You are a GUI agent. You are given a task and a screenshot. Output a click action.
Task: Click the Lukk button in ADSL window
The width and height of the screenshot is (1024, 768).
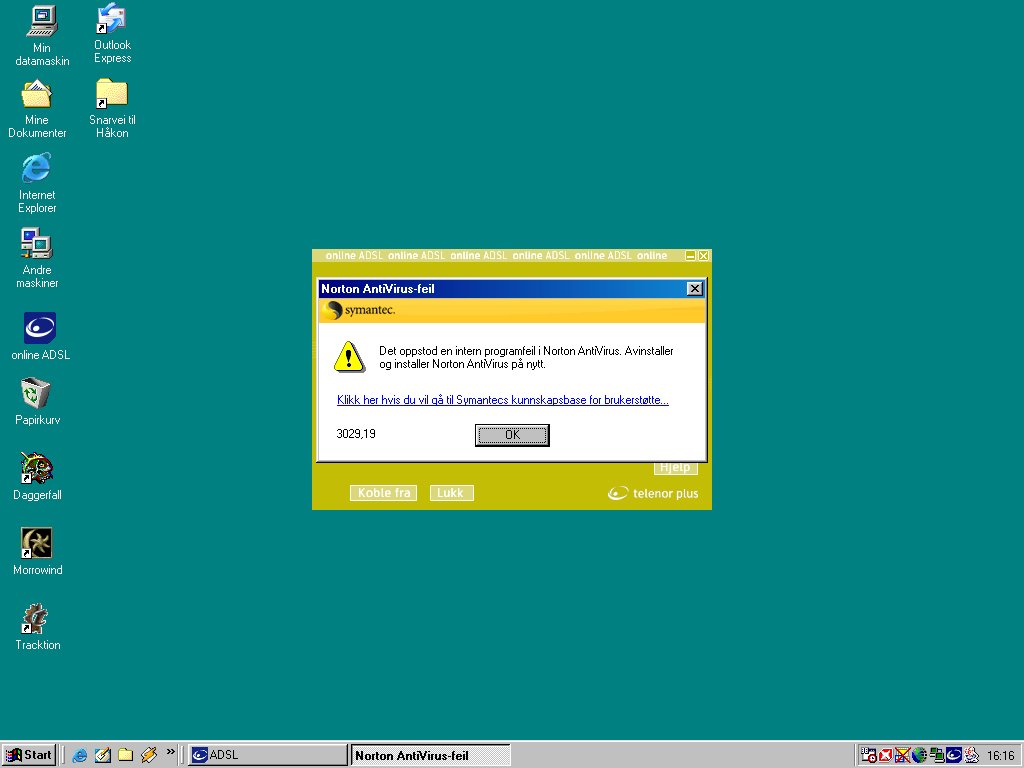point(451,493)
